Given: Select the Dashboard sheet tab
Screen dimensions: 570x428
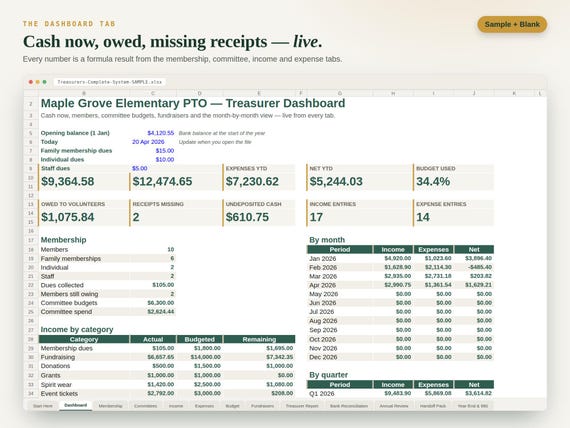Looking at the screenshot, I should point(76,405).
